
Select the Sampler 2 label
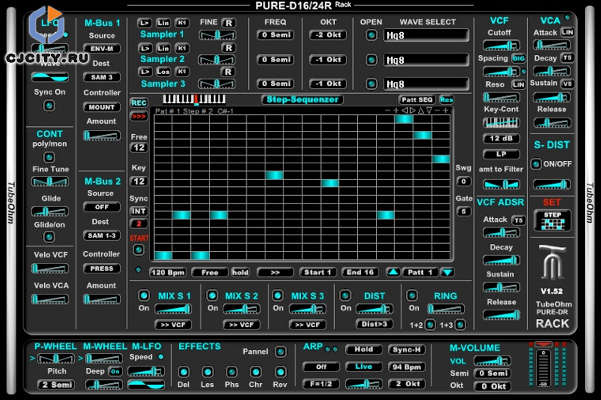[x=162, y=59]
